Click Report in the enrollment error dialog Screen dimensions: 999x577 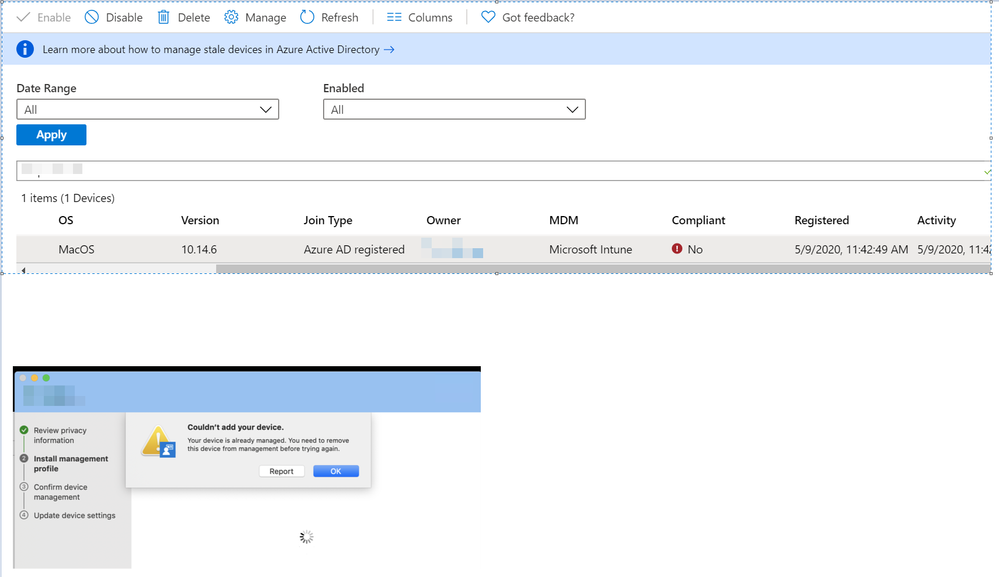(x=281, y=470)
